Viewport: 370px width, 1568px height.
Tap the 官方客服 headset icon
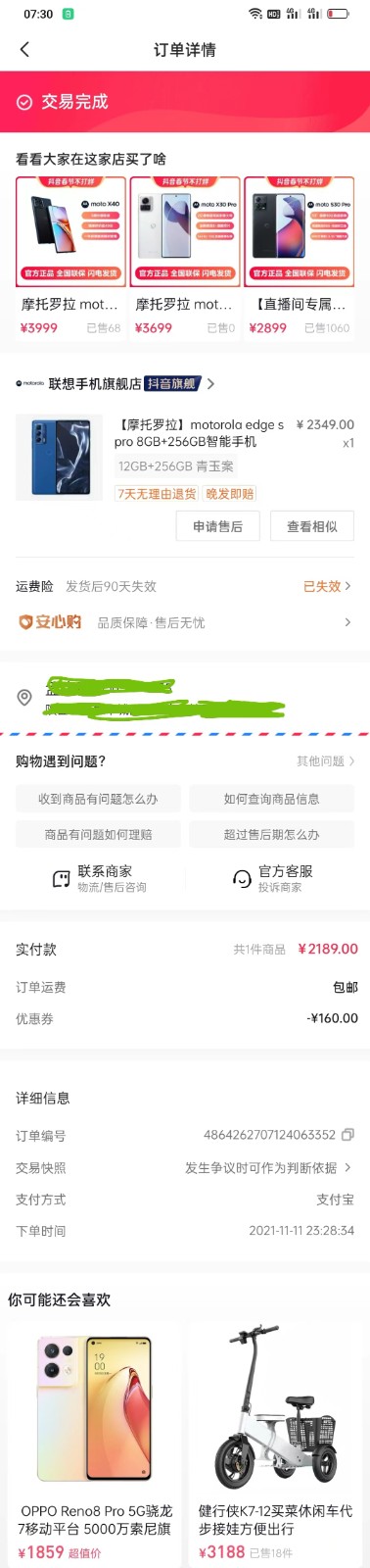point(242,878)
